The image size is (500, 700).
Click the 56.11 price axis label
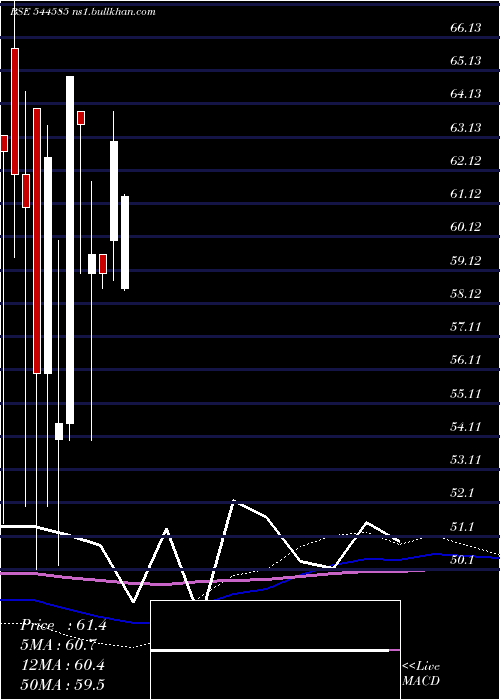(466, 360)
